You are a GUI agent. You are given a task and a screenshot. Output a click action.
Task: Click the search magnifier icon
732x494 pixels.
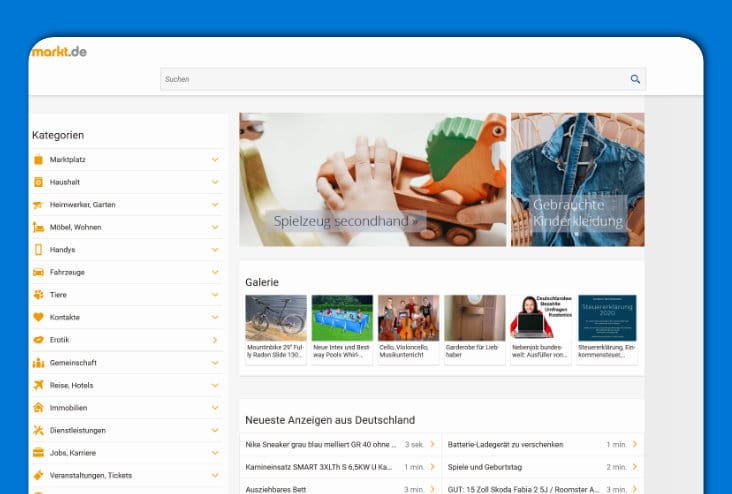635,79
